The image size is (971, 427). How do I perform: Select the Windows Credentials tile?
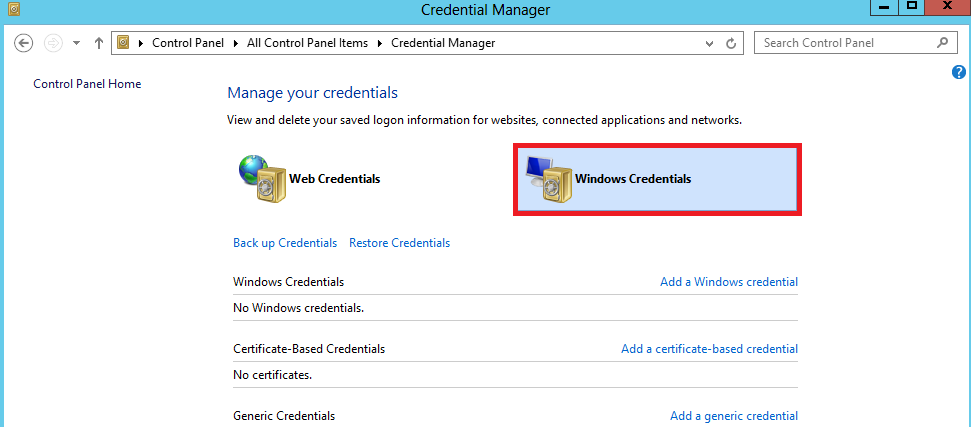coord(657,179)
